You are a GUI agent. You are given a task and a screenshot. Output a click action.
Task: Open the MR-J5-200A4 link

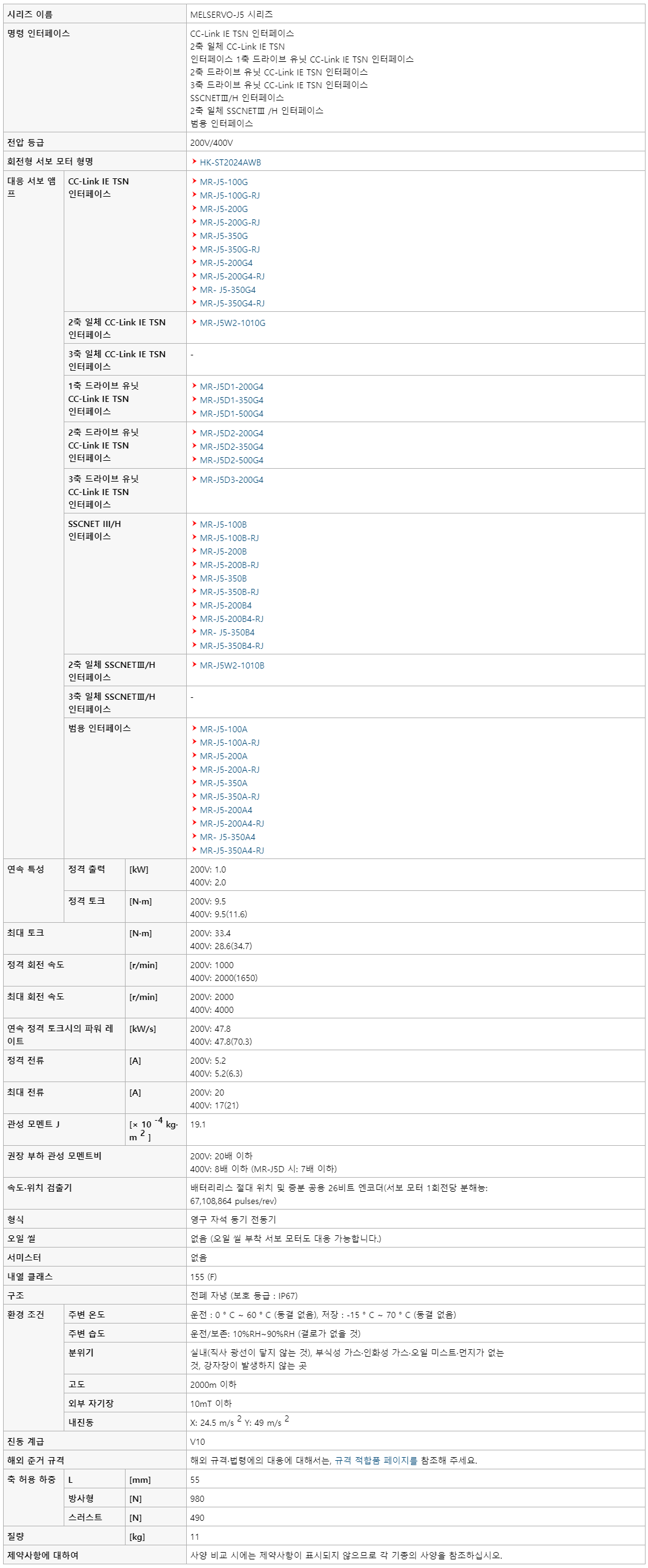click(x=226, y=810)
